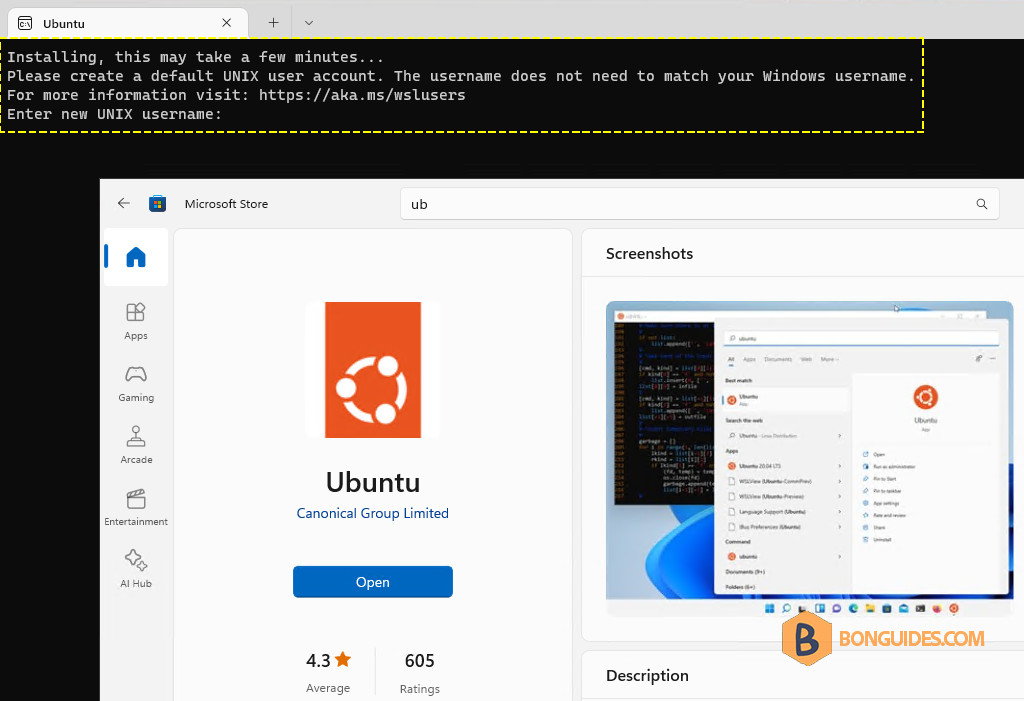
Task: Click the https://aka.ms/wslusers link in terminal
Action: coord(362,95)
